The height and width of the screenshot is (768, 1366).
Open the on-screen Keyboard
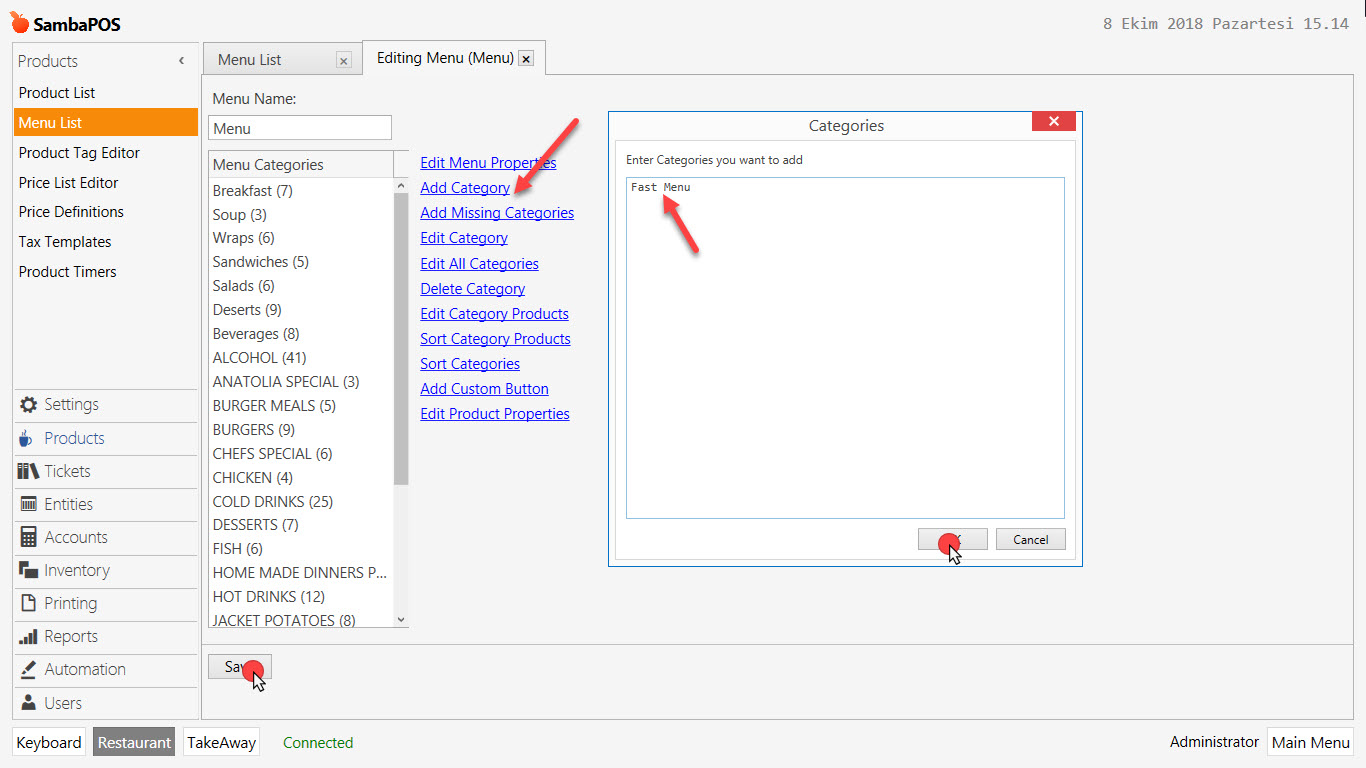click(x=49, y=743)
